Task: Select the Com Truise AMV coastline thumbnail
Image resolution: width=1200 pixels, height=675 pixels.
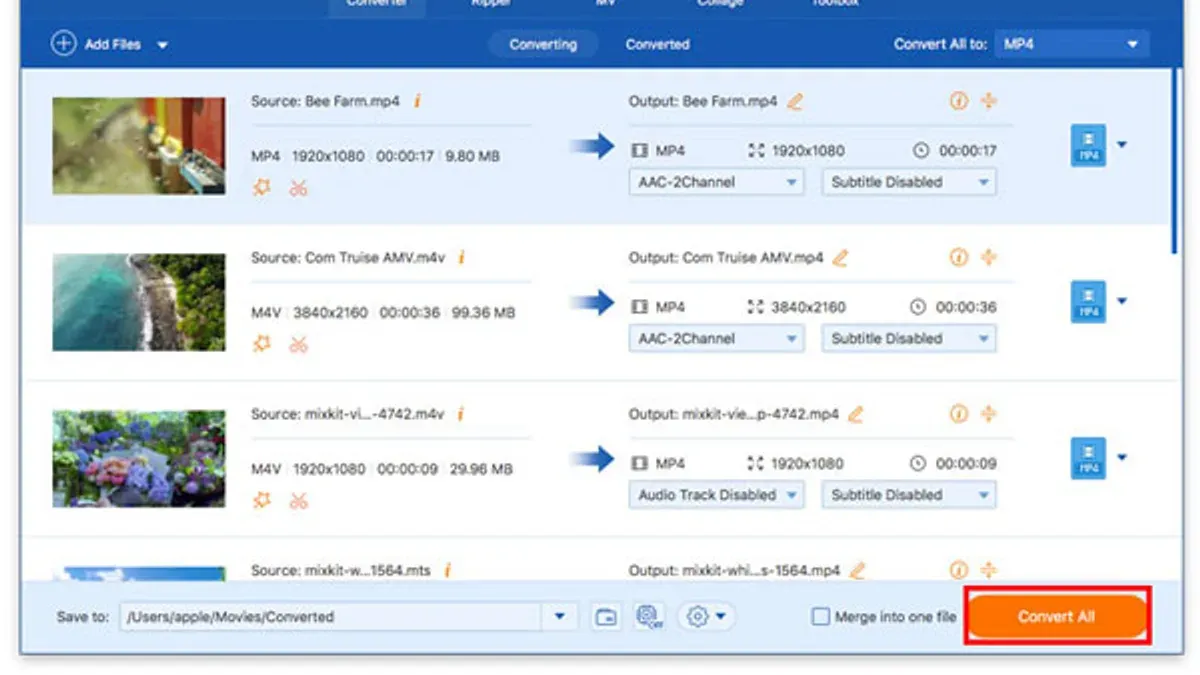Action: (x=139, y=302)
